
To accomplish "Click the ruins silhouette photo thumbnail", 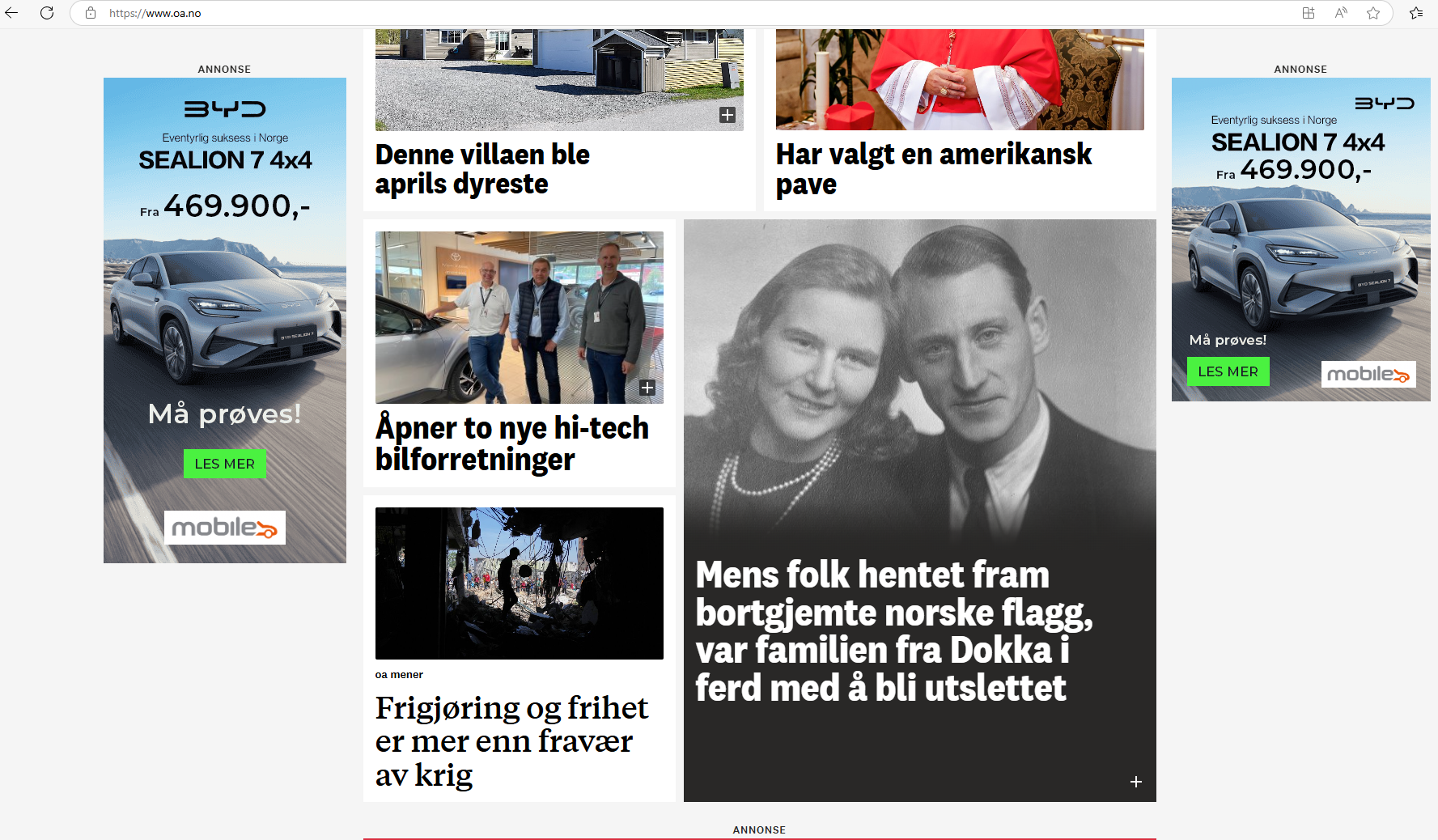I will coord(520,583).
